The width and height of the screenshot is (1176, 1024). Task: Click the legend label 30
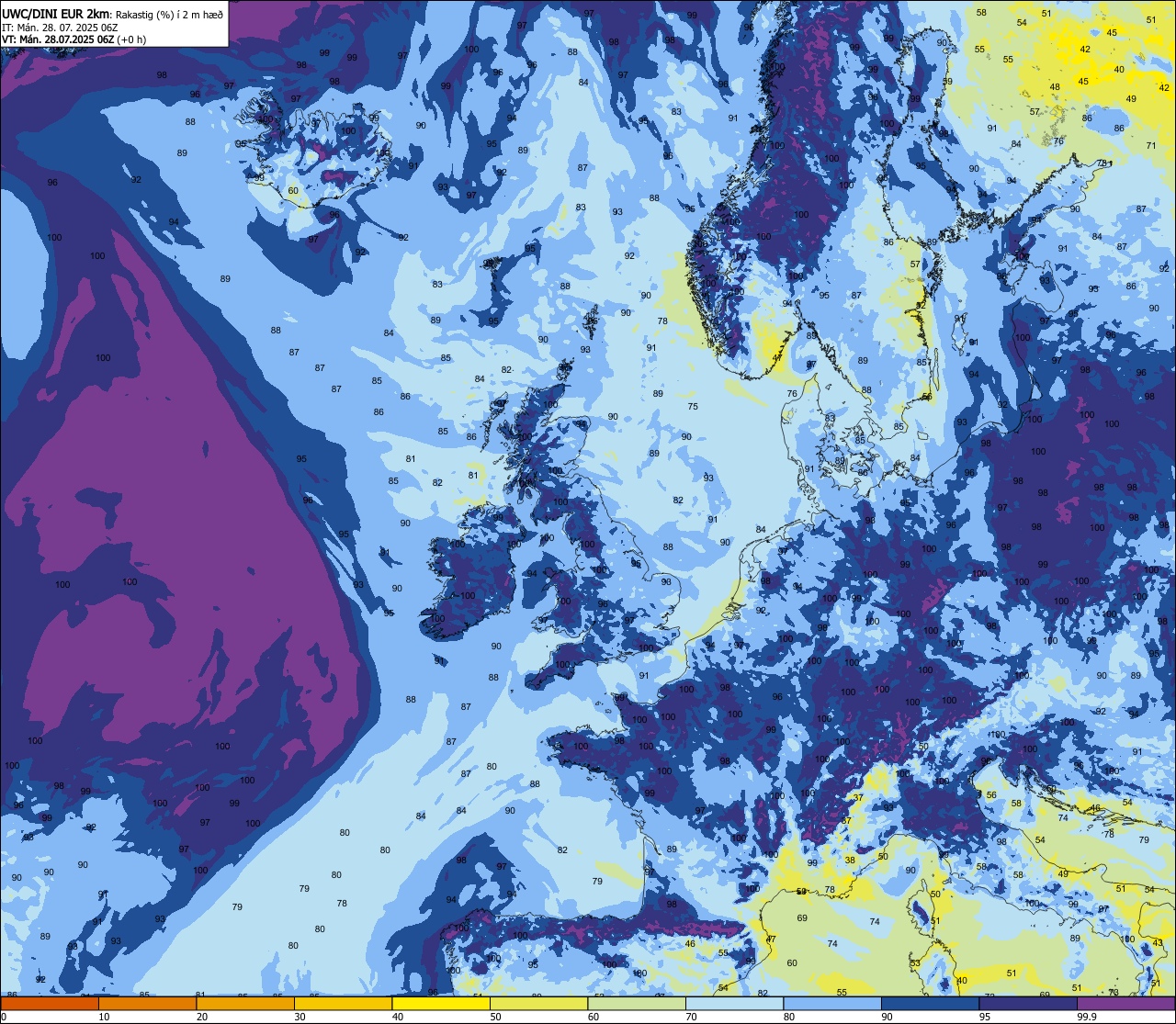[x=300, y=1017]
